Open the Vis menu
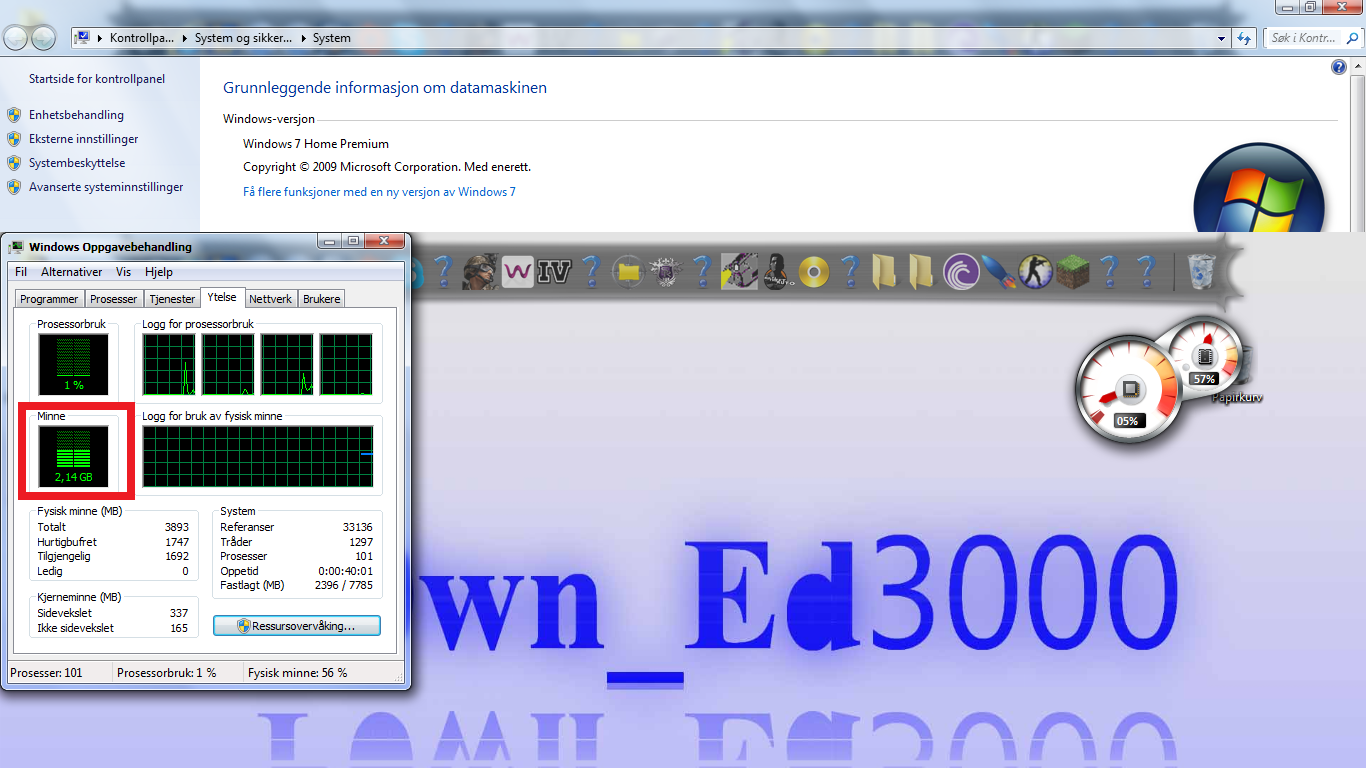 pyautogui.click(x=124, y=272)
